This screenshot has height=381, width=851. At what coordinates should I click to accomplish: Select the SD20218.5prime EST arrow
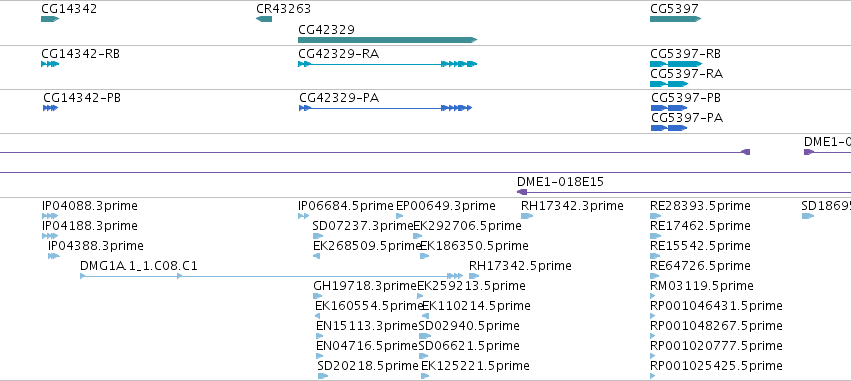322,376
